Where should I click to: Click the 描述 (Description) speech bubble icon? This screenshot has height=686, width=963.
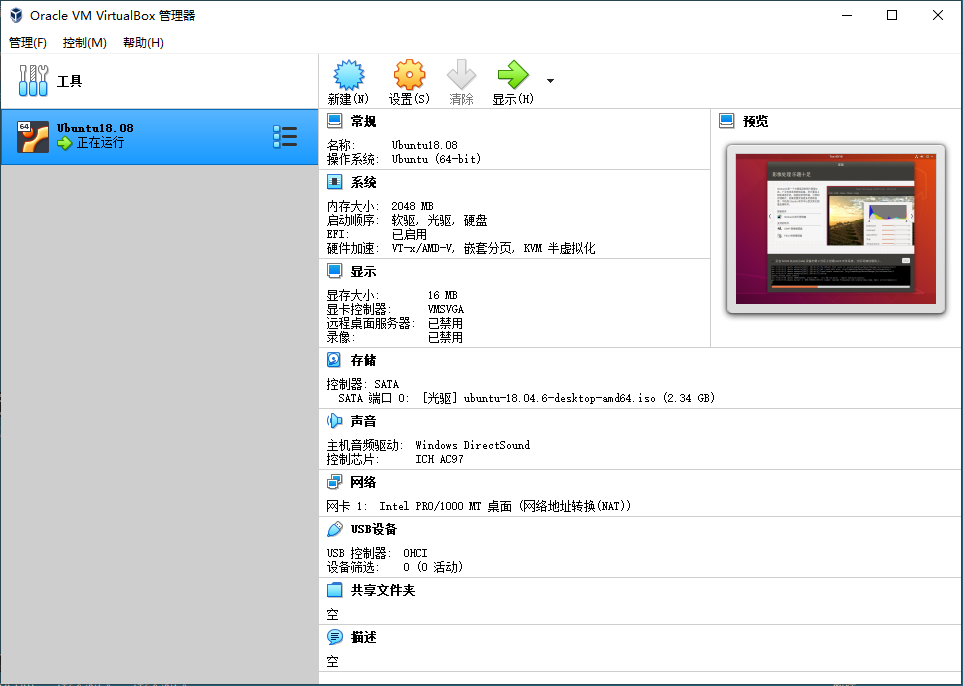click(334, 637)
